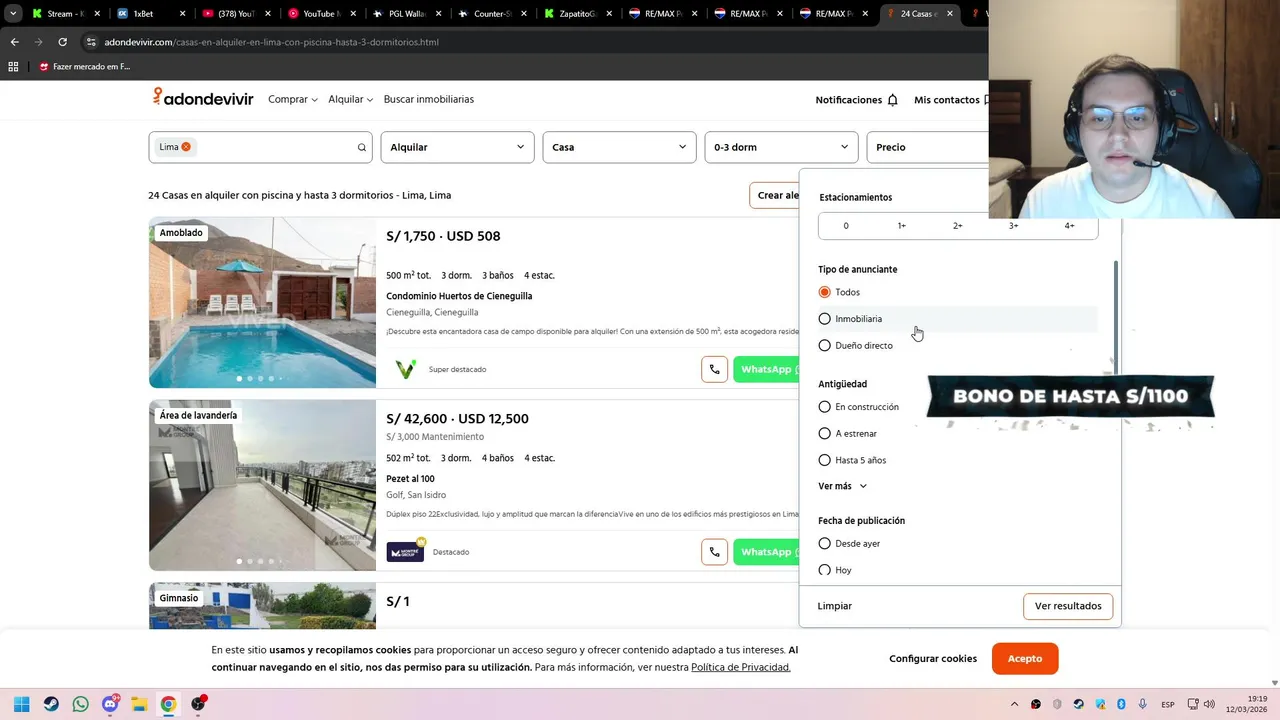
Task: Open Windows Start menu
Action: point(22,704)
